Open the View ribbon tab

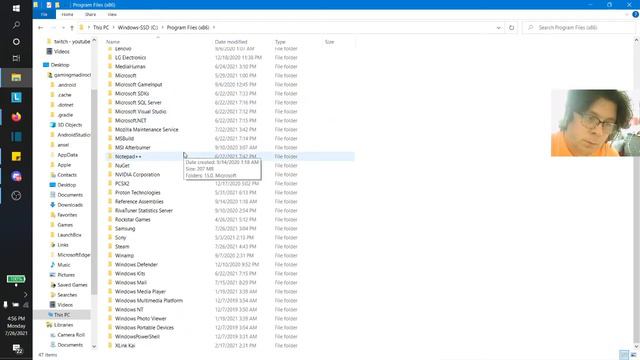click(112, 14)
